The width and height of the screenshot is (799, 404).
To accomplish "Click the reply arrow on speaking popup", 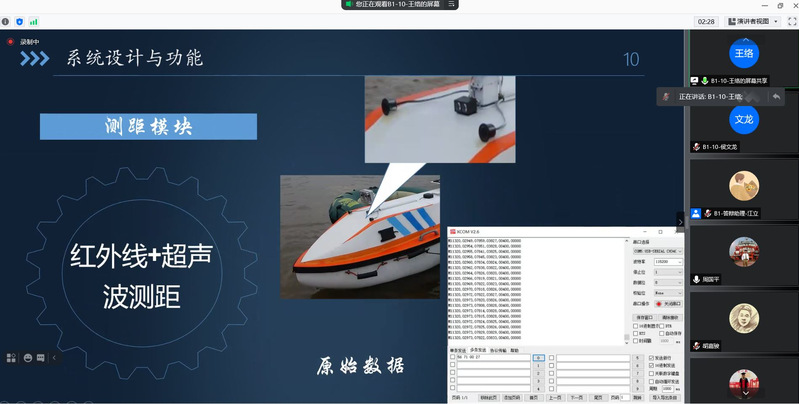I will click(776, 96).
